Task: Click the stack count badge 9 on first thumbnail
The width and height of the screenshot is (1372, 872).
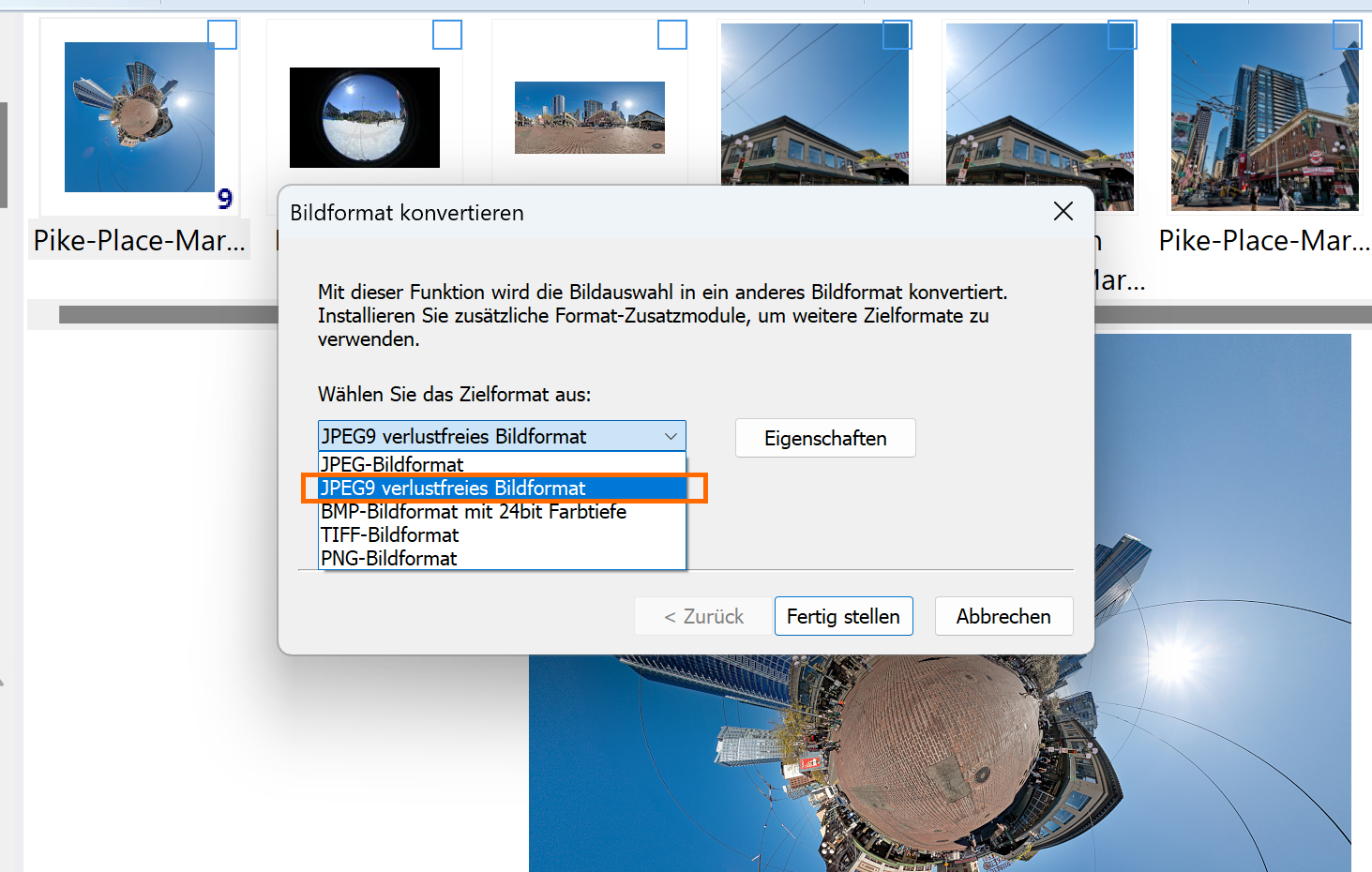Action: click(x=225, y=199)
